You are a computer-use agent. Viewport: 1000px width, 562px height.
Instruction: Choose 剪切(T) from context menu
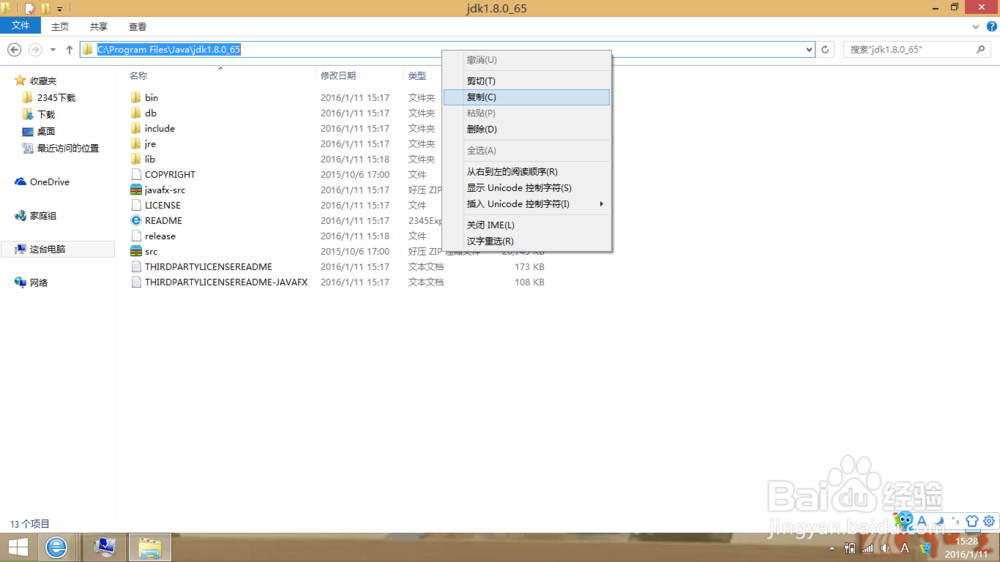pyautogui.click(x=527, y=81)
